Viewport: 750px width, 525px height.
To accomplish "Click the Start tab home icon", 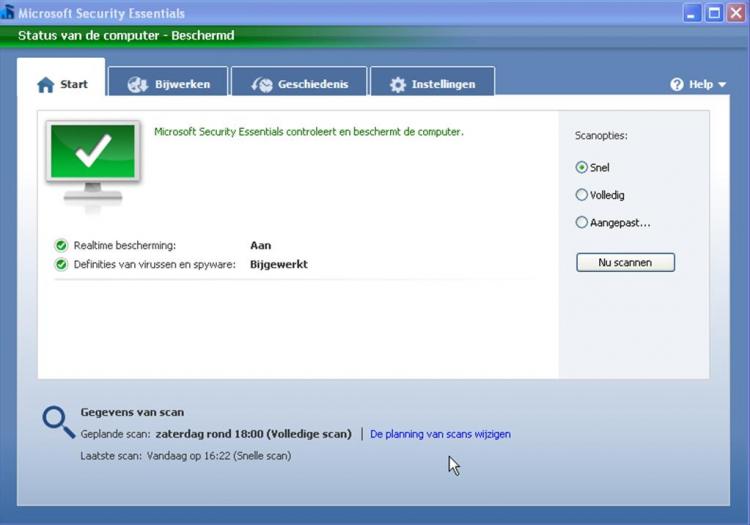I will click(45, 85).
